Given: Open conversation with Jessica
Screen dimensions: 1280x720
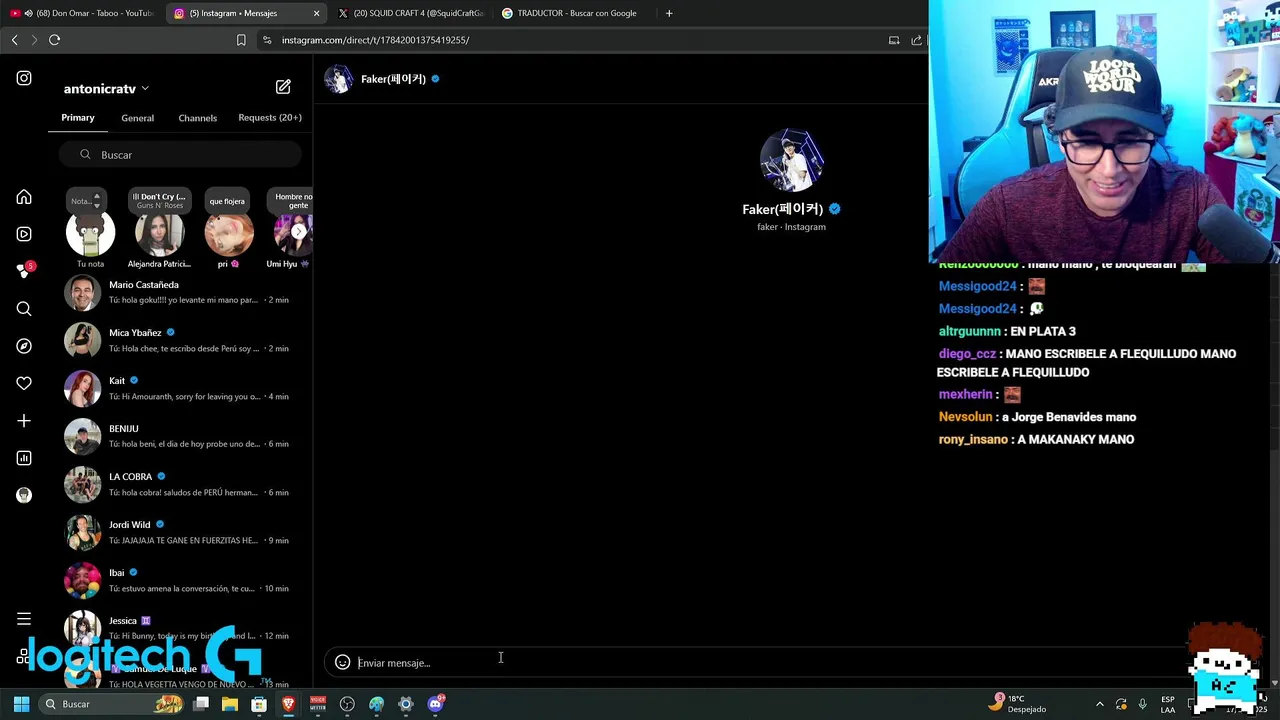Looking at the screenshot, I should coord(180,628).
